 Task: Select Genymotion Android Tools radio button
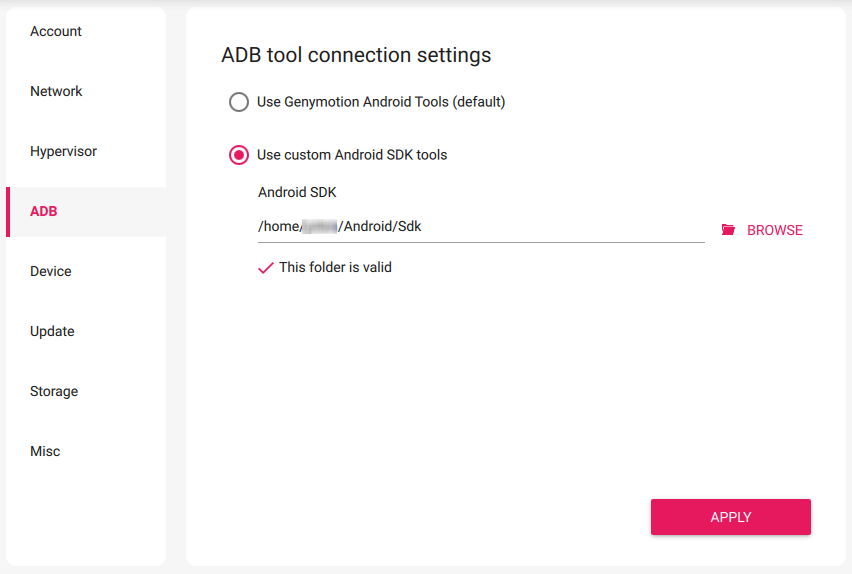tap(239, 102)
